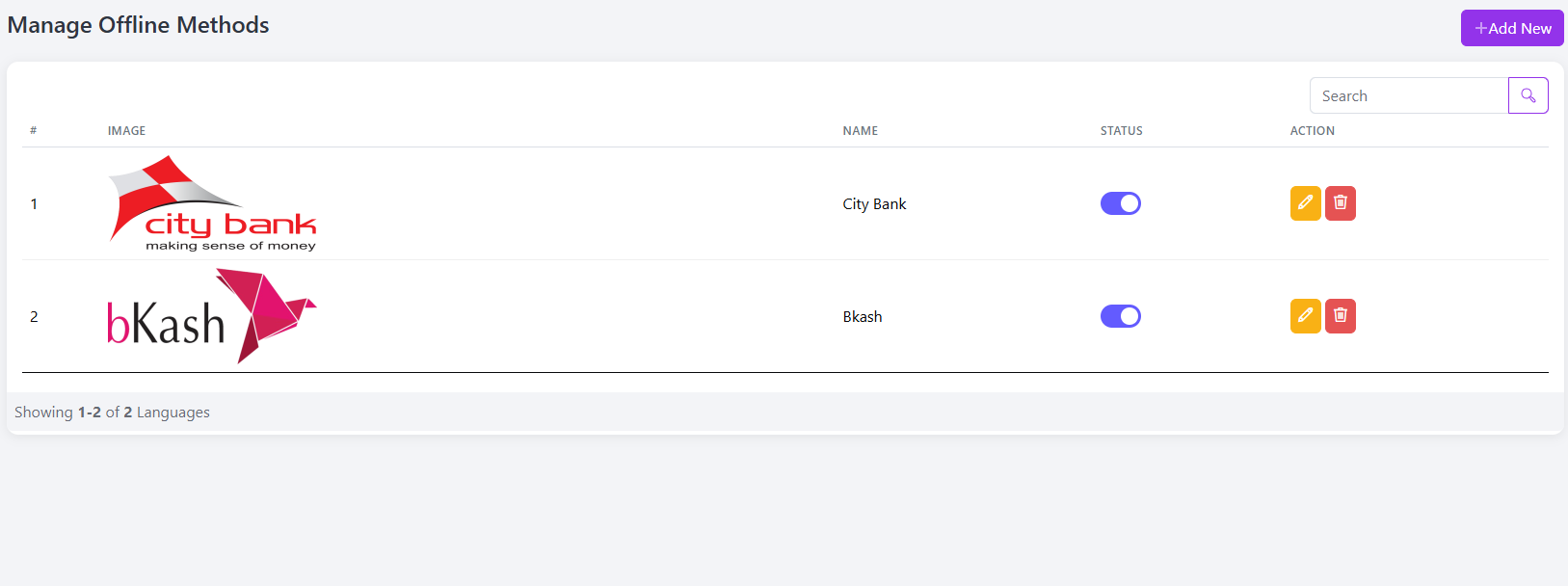Edit City Bank with the pencil icon
Image resolution: width=1568 pixels, height=586 pixels.
click(1306, 203)
